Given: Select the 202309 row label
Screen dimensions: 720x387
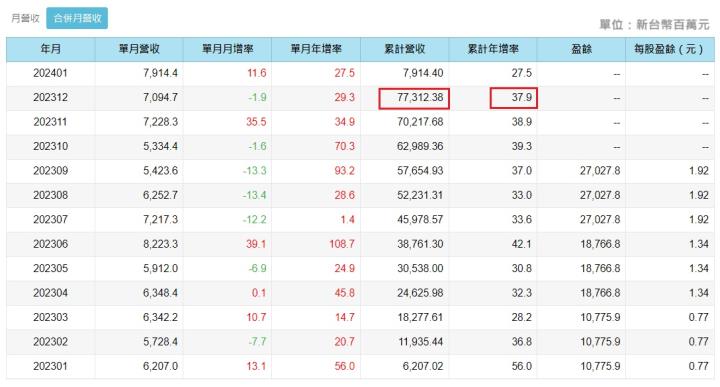Looking at the screenshot, I should 51,171.
